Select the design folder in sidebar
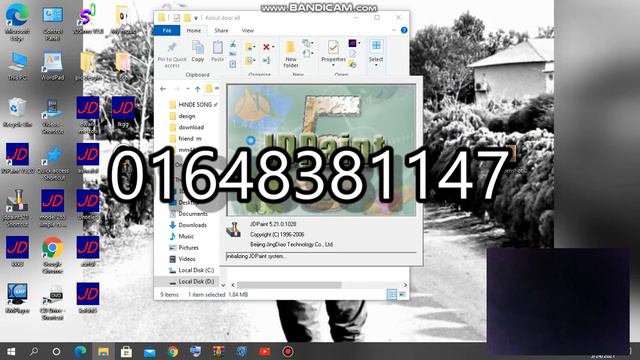Screen dimensions: 640x360 click(x=182, y=116)
